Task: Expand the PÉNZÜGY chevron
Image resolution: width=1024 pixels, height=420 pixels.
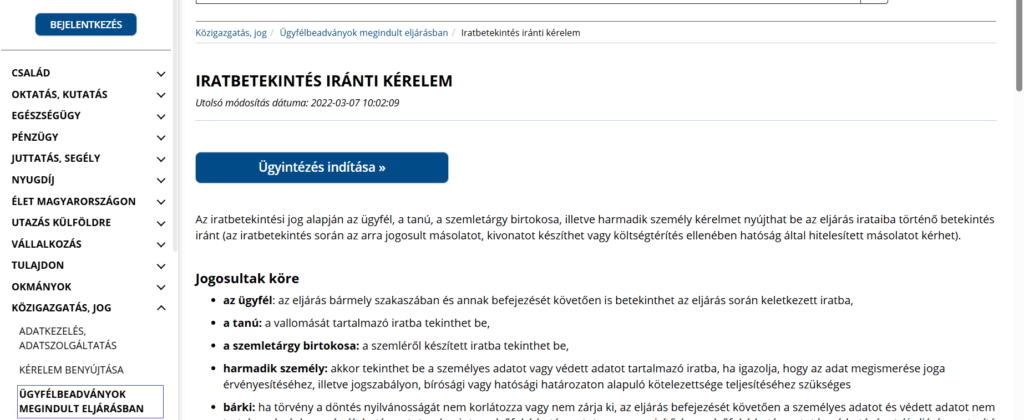Action: (x=161, y=138)
